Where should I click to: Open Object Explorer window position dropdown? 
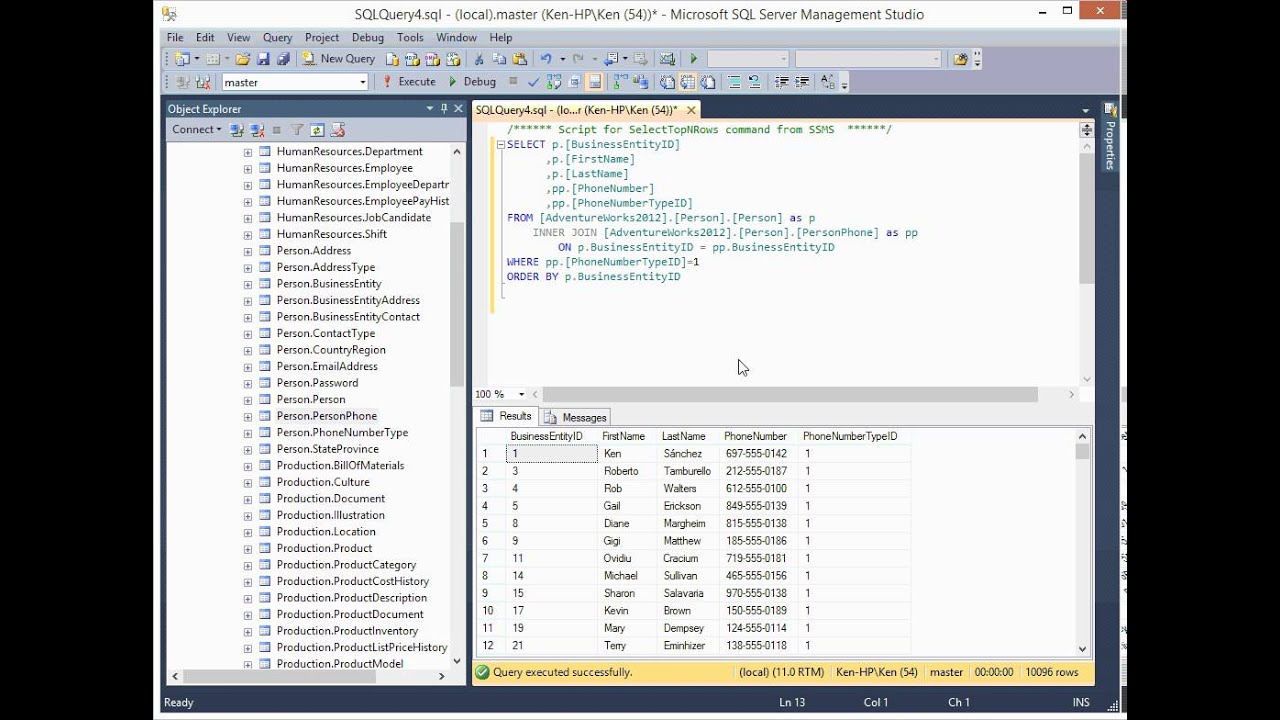[x=430, y=108]
